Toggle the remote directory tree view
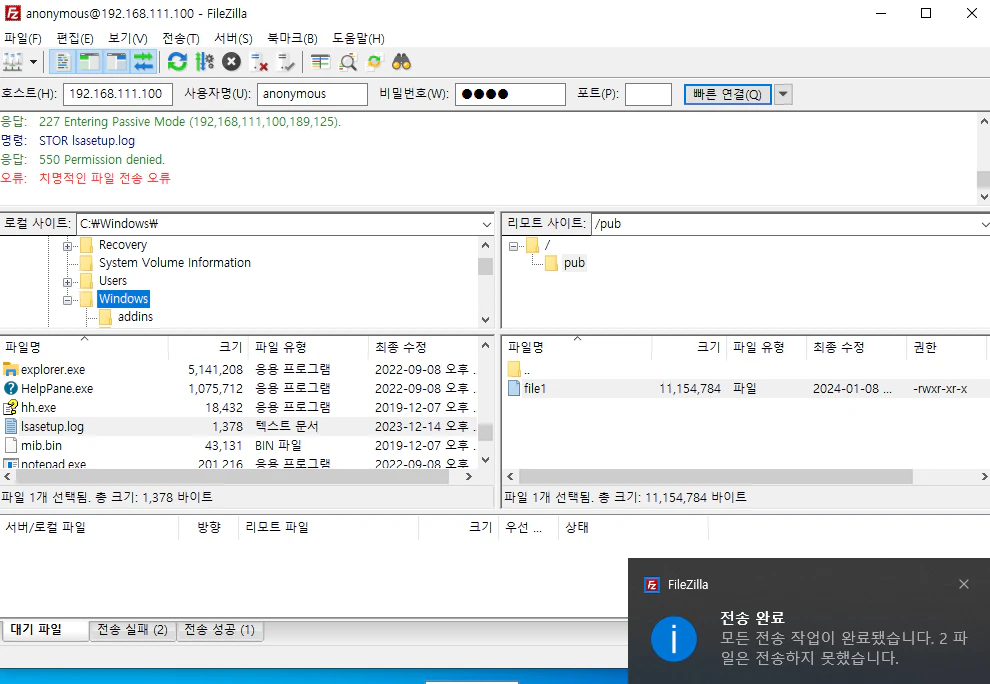990x684 pixels. (117, 62)
